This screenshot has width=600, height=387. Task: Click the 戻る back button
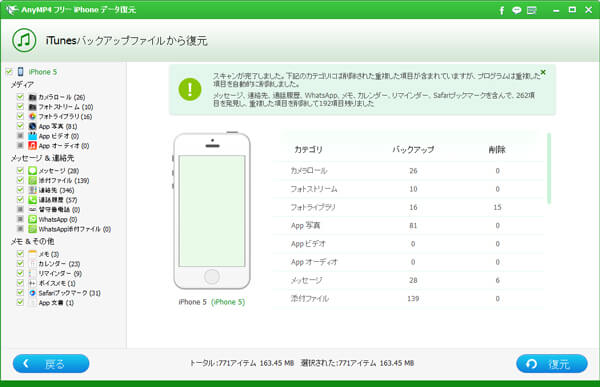pyautogui.click(x=51, y=364)
